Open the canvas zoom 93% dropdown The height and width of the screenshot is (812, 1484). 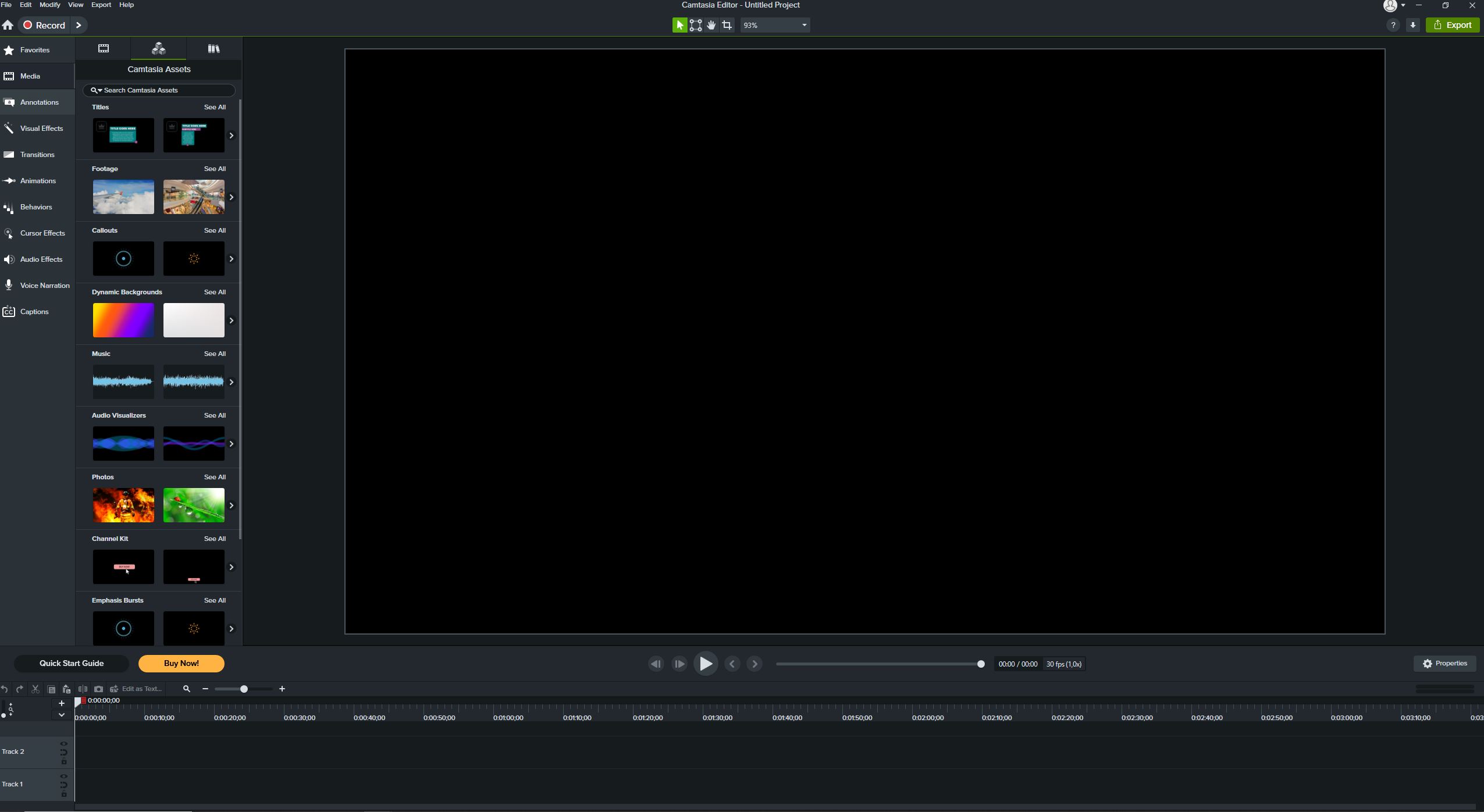(774, 25)
